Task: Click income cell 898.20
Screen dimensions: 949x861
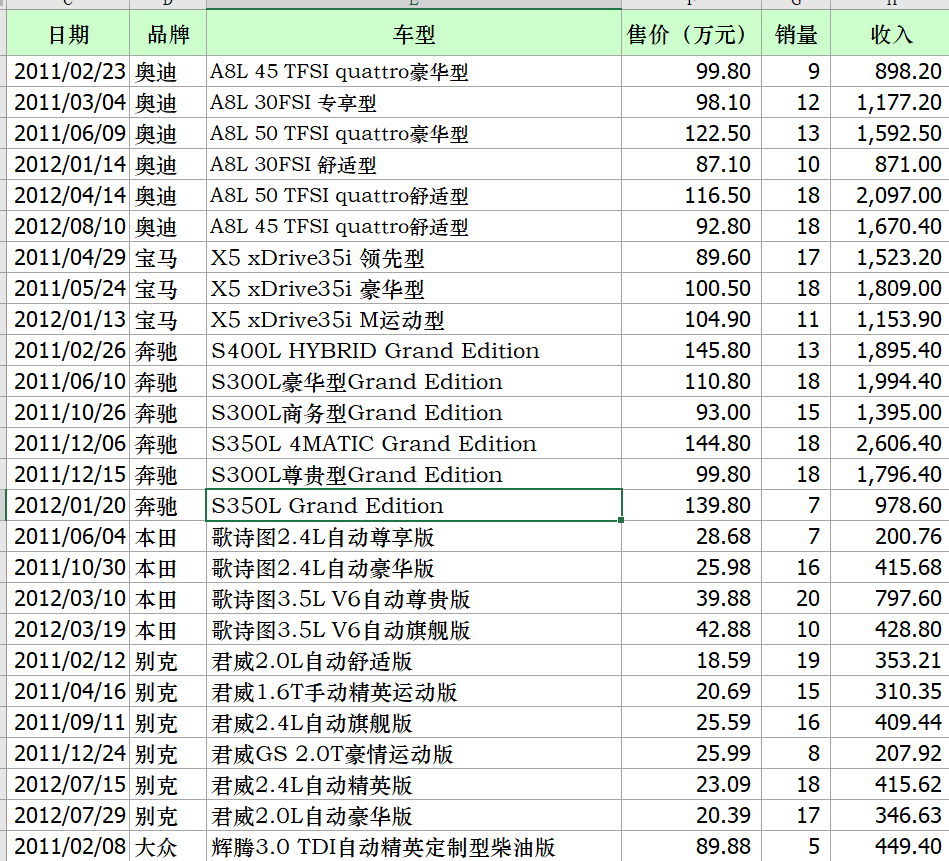Action: pos(890,71)
